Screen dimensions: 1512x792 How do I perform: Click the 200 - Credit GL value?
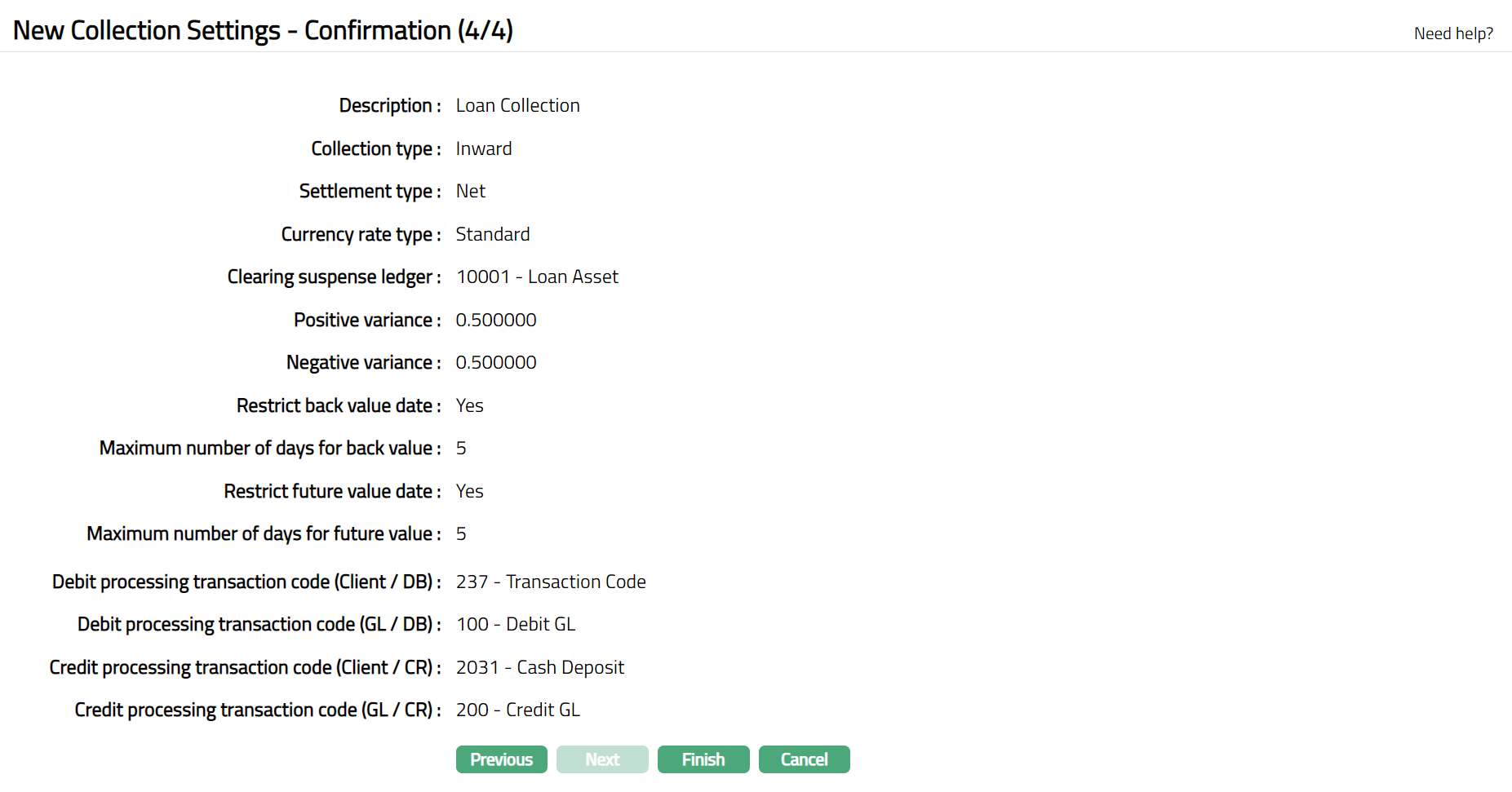click(x=517, y=710)
